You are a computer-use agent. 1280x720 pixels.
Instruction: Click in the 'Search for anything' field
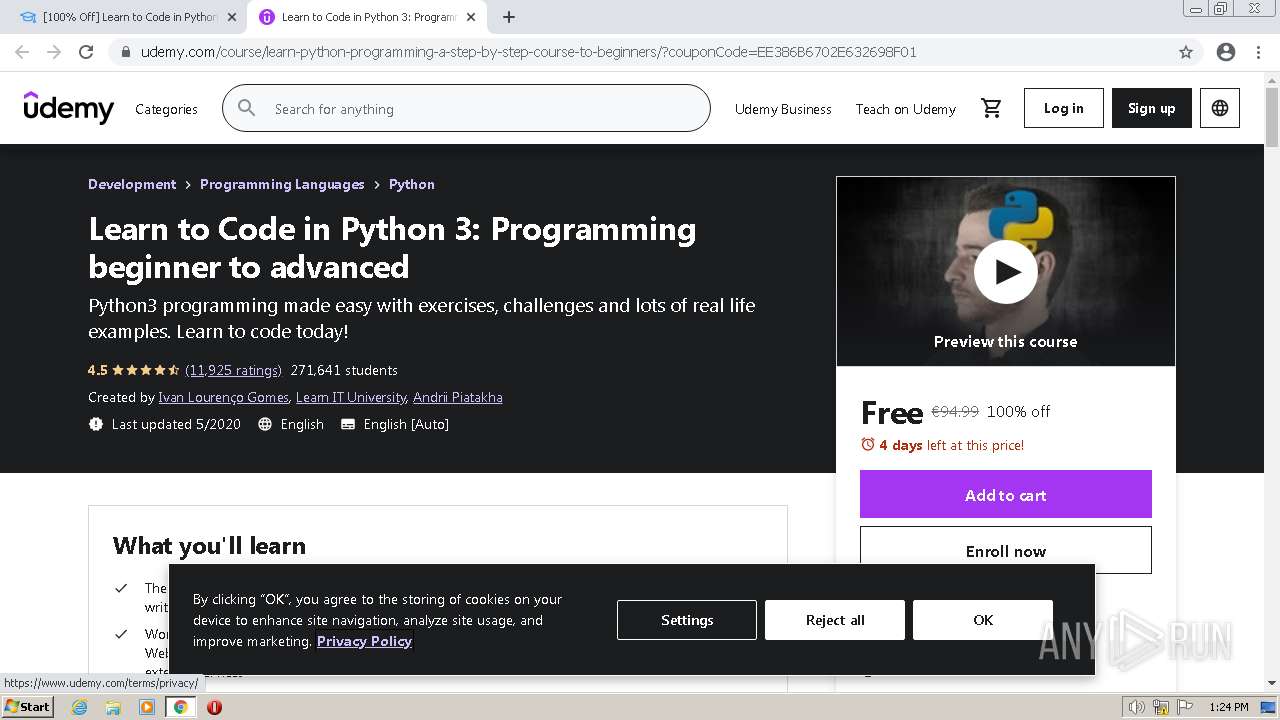pos(466,108)
